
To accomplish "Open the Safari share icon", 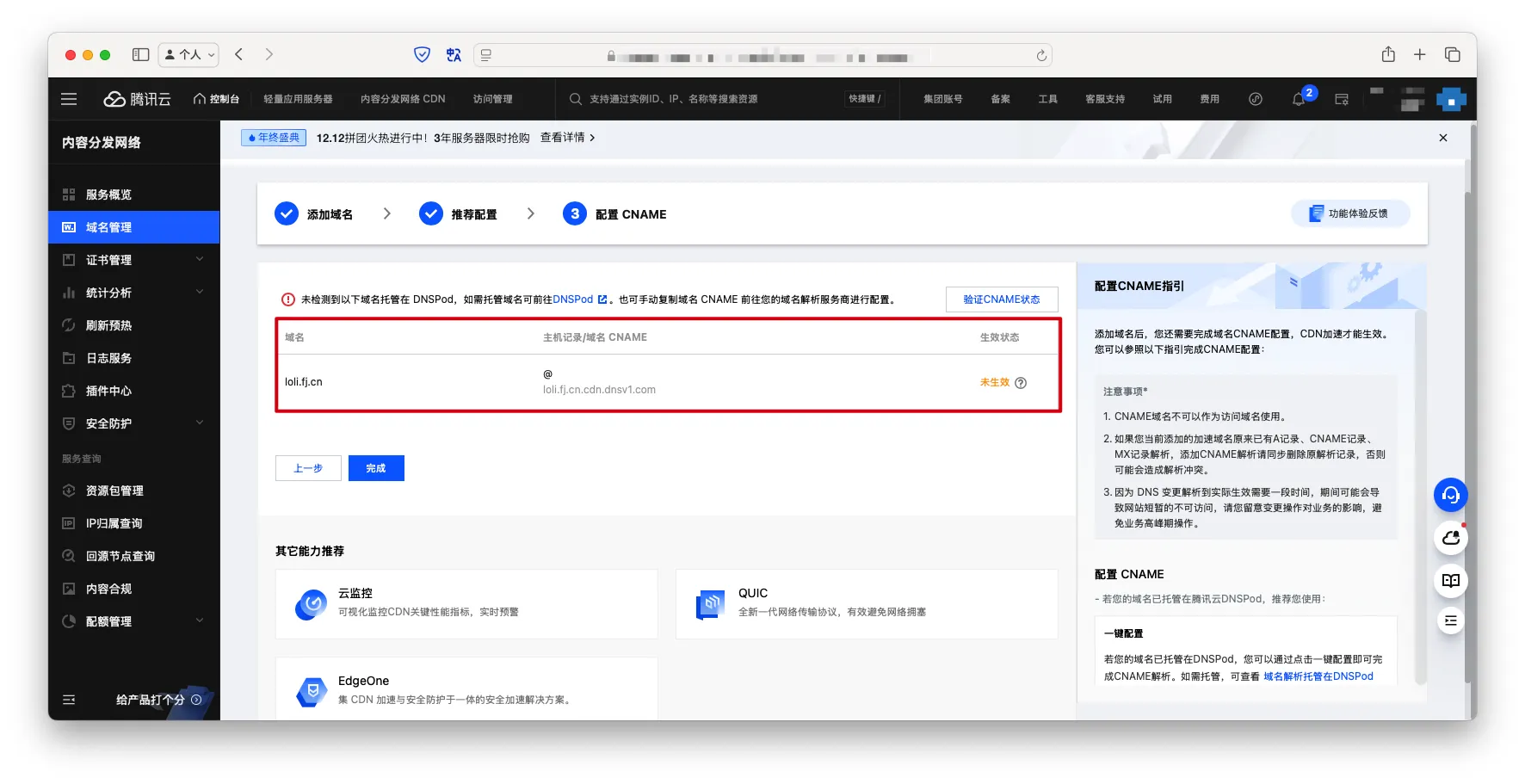I will pyautogui.click(x=1388, y=55).
